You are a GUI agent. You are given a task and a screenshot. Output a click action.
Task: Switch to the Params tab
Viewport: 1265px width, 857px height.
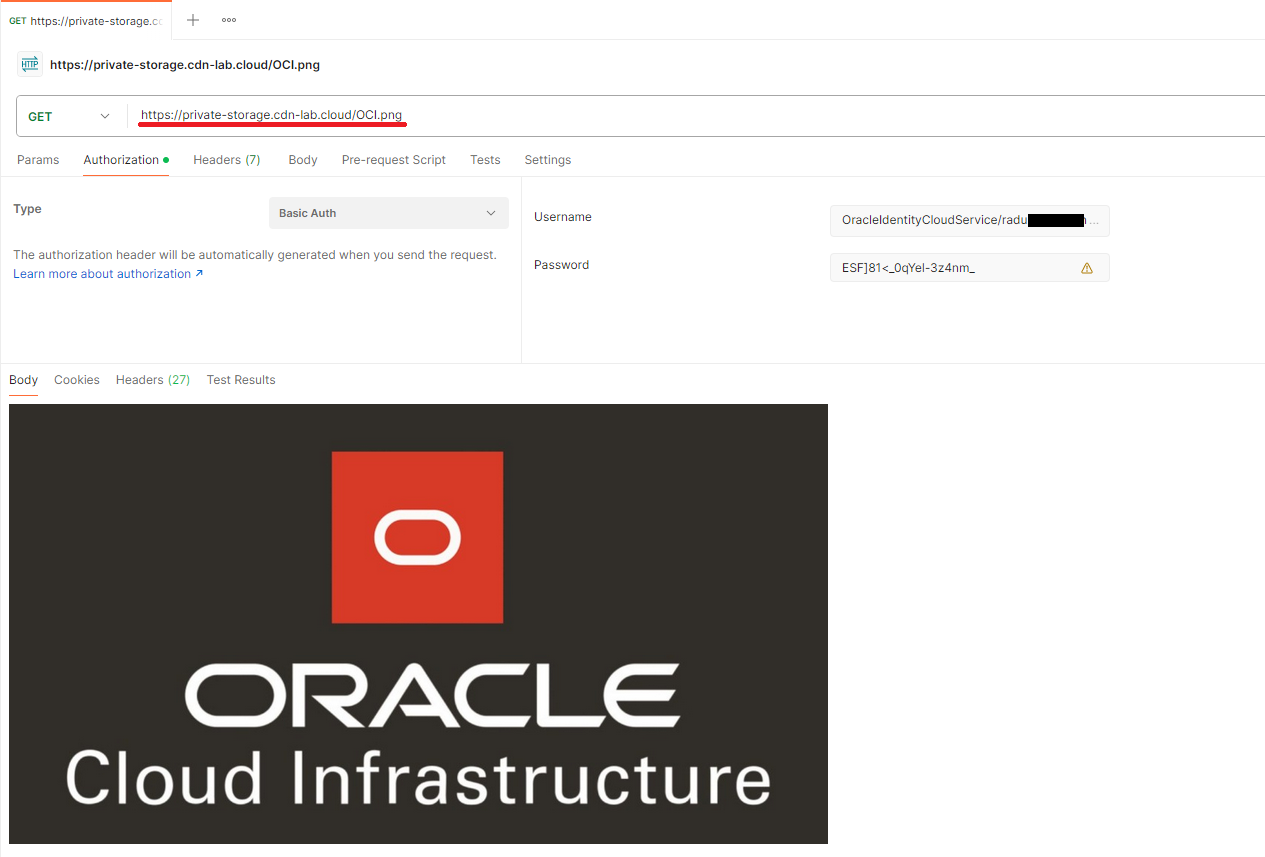point(38,160)
